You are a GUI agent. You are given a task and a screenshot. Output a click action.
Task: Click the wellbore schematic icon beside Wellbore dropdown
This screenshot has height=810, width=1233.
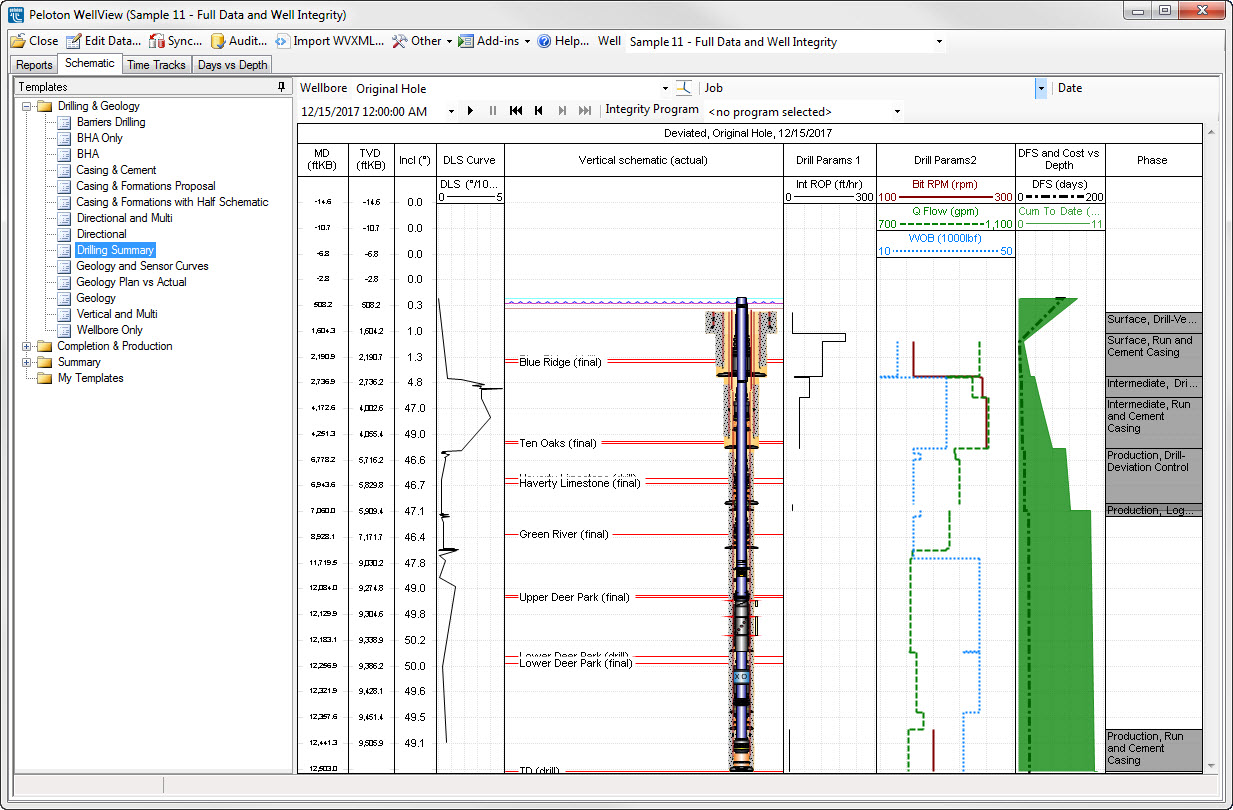(x=684, y=88)
